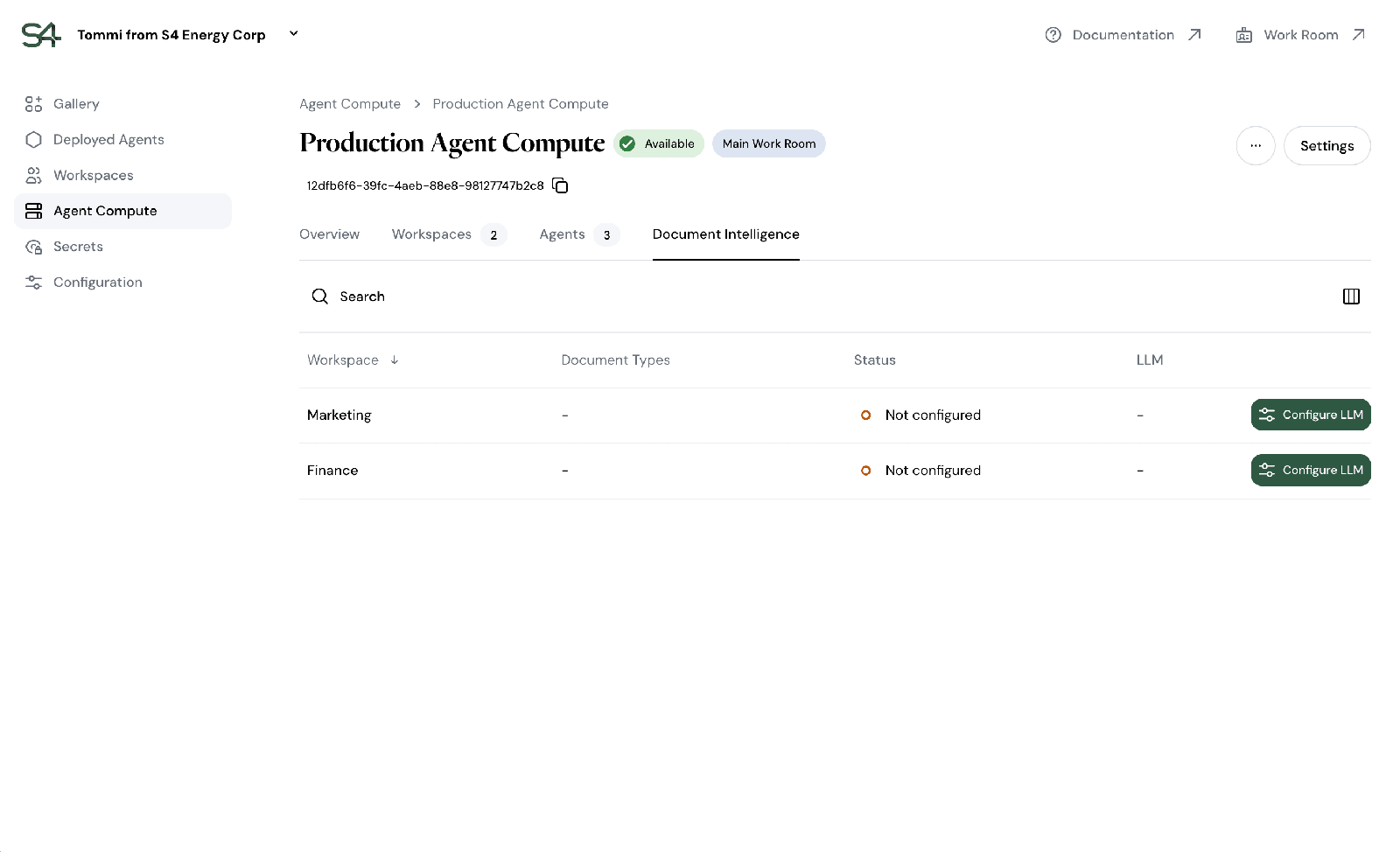1400x852 pixels.
Task: Configure LLM for Marketing workspace
Action: tap(1310, 416)
